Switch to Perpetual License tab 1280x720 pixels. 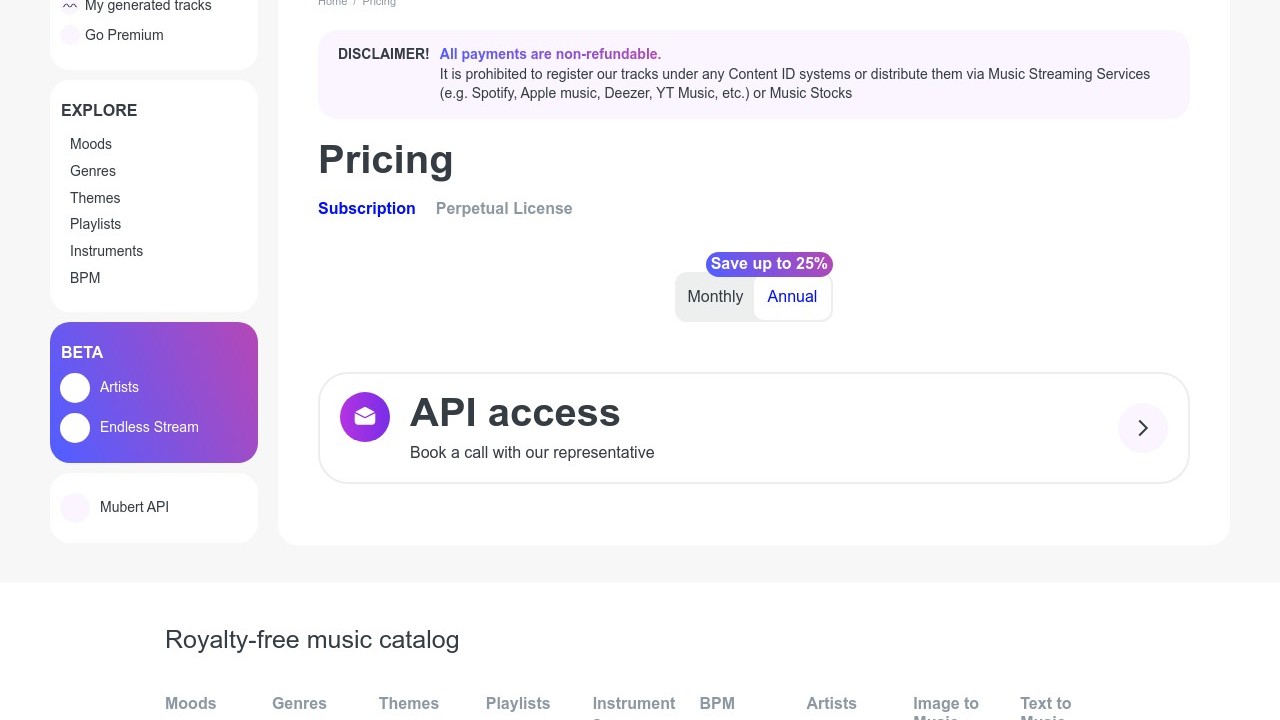(504, 208)
